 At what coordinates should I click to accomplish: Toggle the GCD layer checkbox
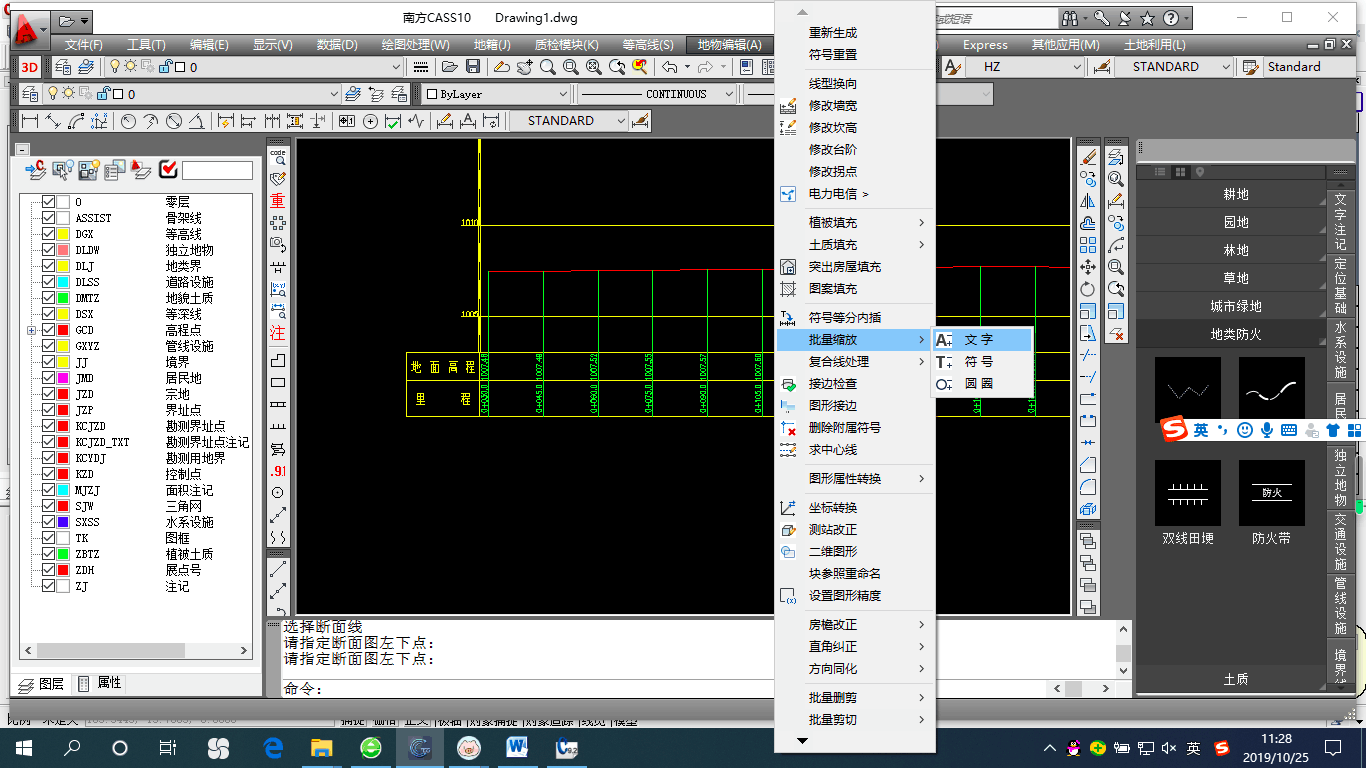[x=47, y=330]
